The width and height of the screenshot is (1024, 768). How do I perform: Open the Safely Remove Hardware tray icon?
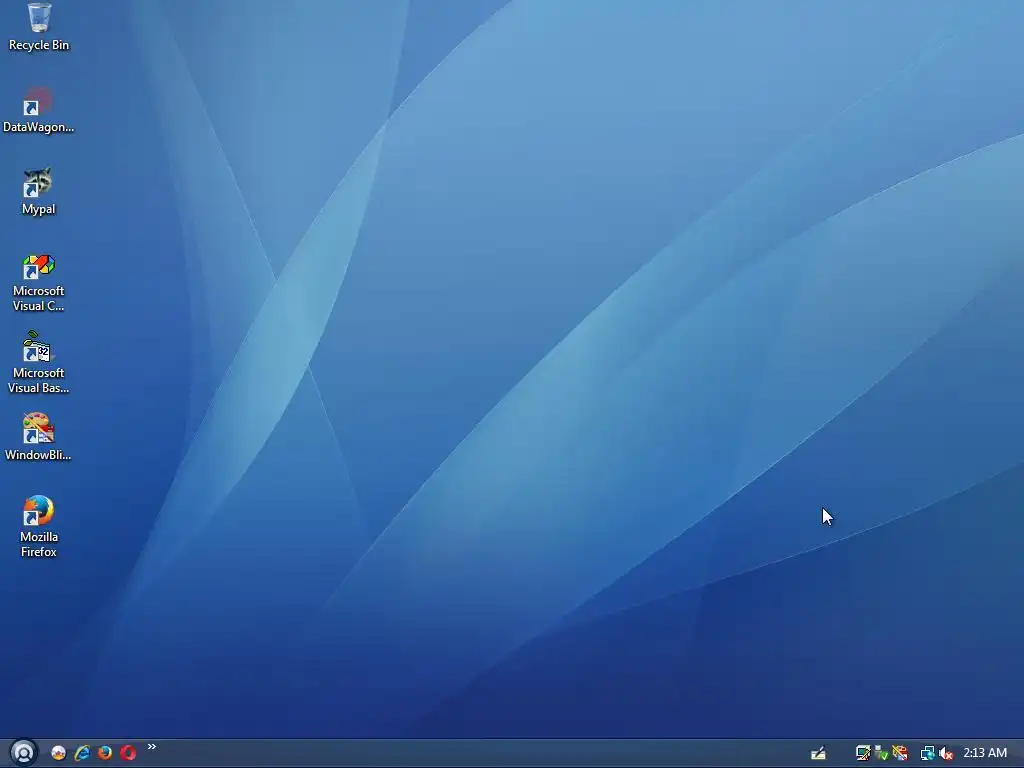pyautogui.click(x=882, y=753)
